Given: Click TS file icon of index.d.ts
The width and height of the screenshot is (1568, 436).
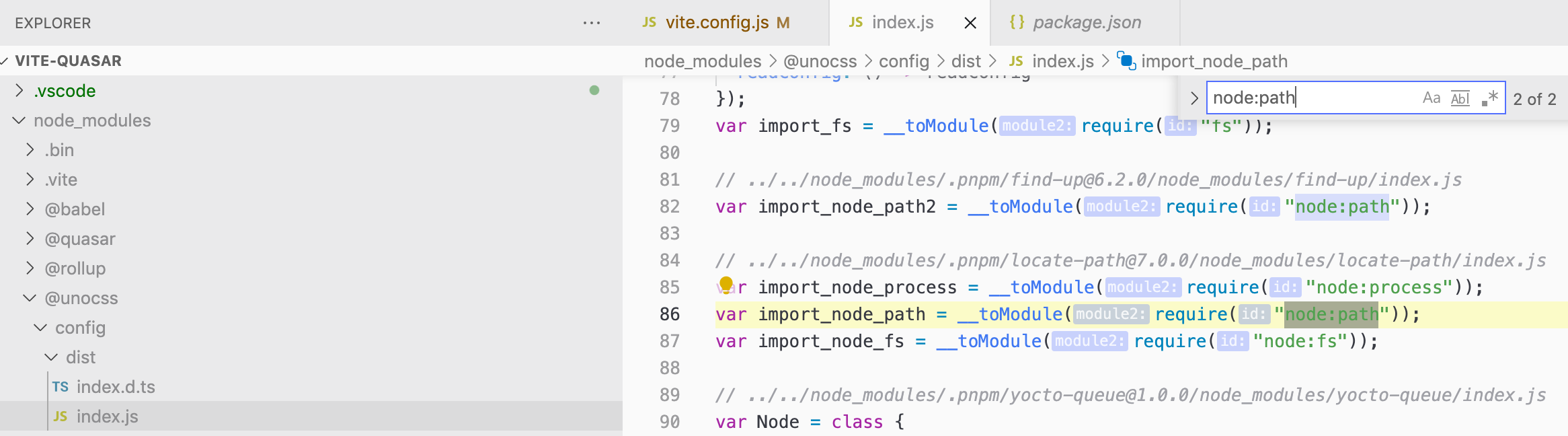Looking at the screenshot, I should point(61,387).
